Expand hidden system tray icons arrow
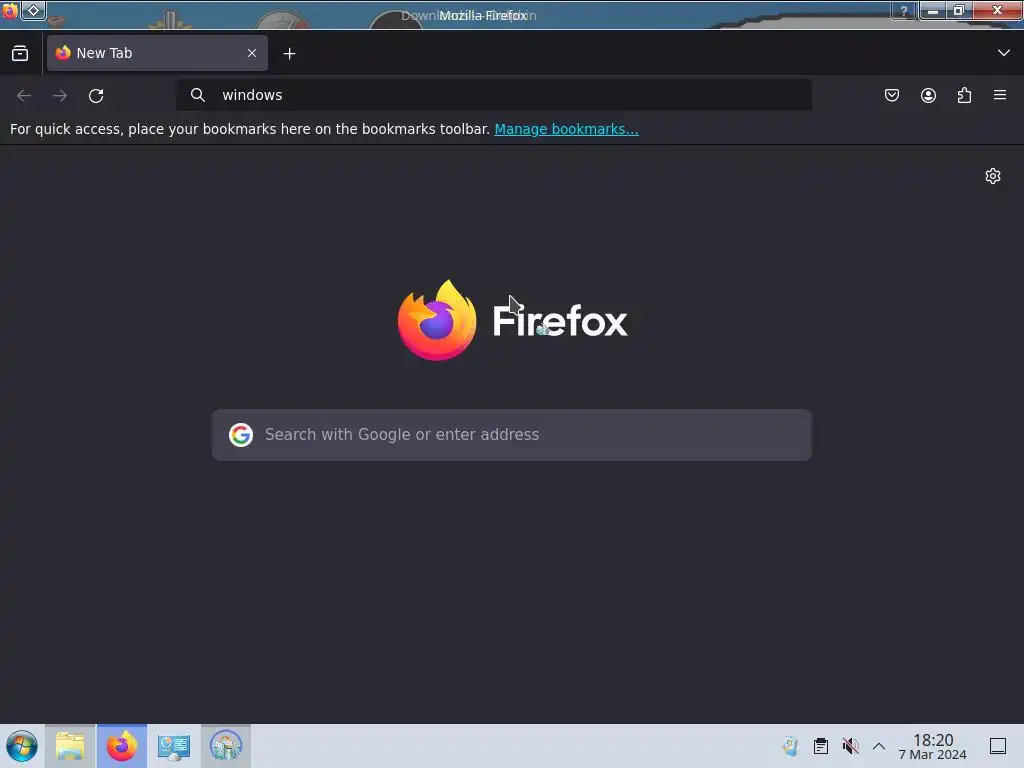Screen dimensions: 1024x768 pyautogui.click(x=879, y=746)
